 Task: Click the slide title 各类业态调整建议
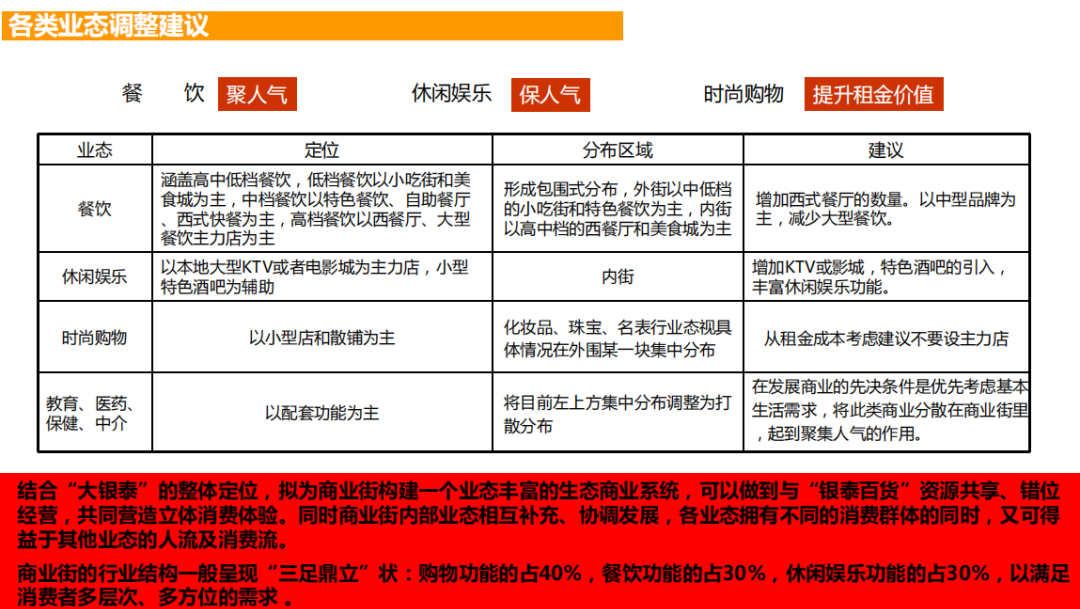point(108,26)
